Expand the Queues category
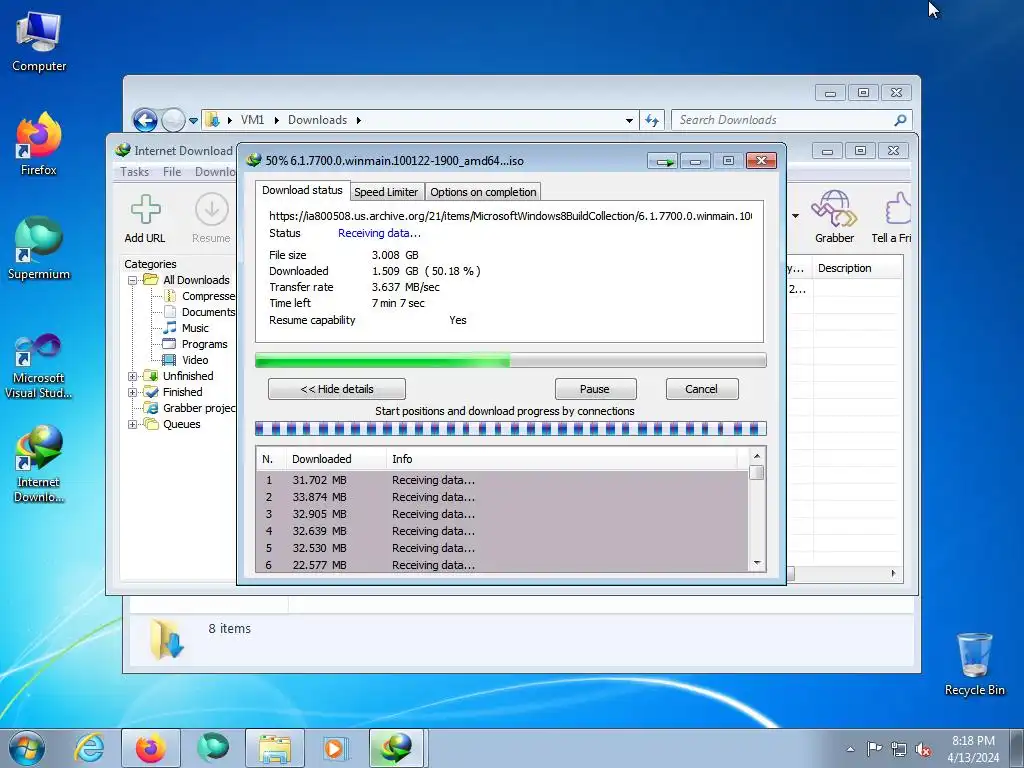 pos(133,424)
